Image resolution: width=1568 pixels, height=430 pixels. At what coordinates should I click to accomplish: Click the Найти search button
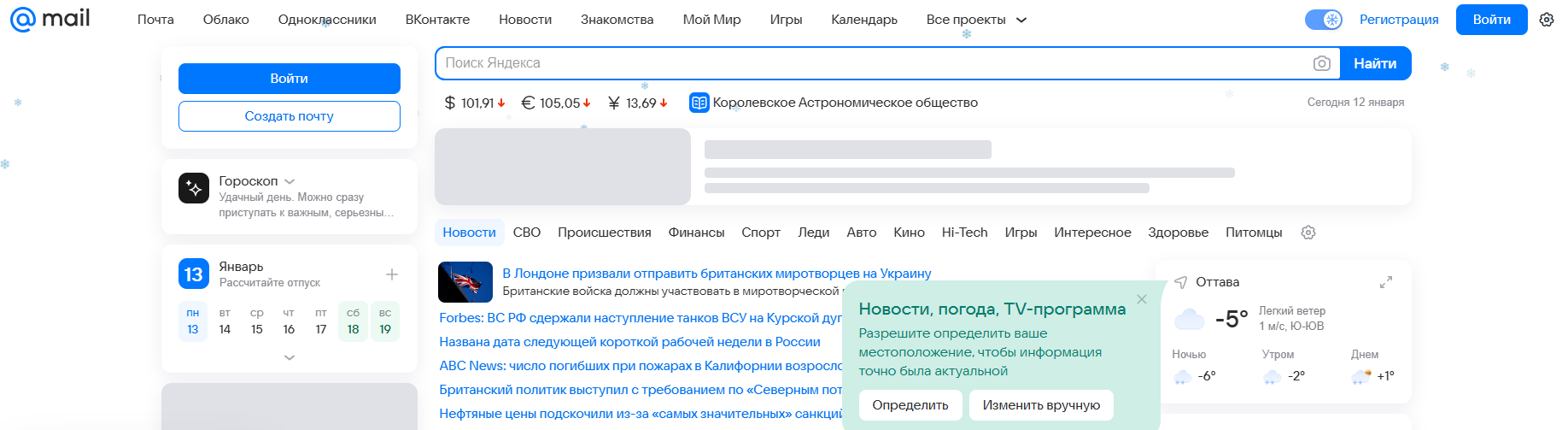point(1375,63)
